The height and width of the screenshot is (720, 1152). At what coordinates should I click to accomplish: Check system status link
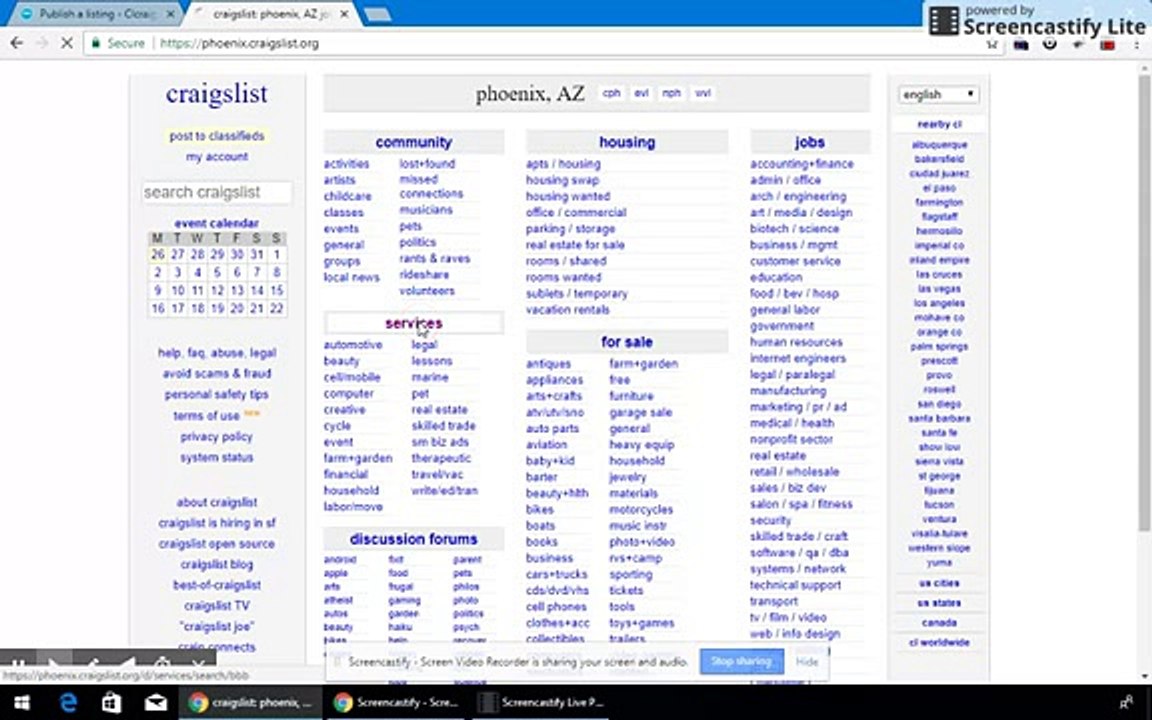click(x=217, y=457)
